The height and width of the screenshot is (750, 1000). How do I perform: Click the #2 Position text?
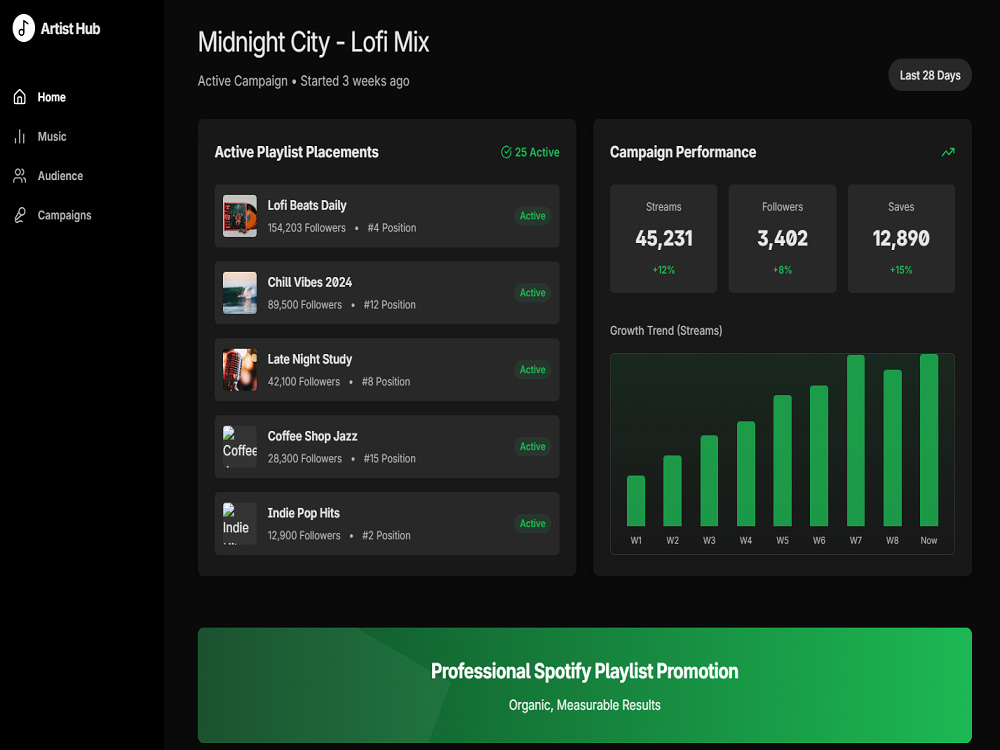[386, 536]
